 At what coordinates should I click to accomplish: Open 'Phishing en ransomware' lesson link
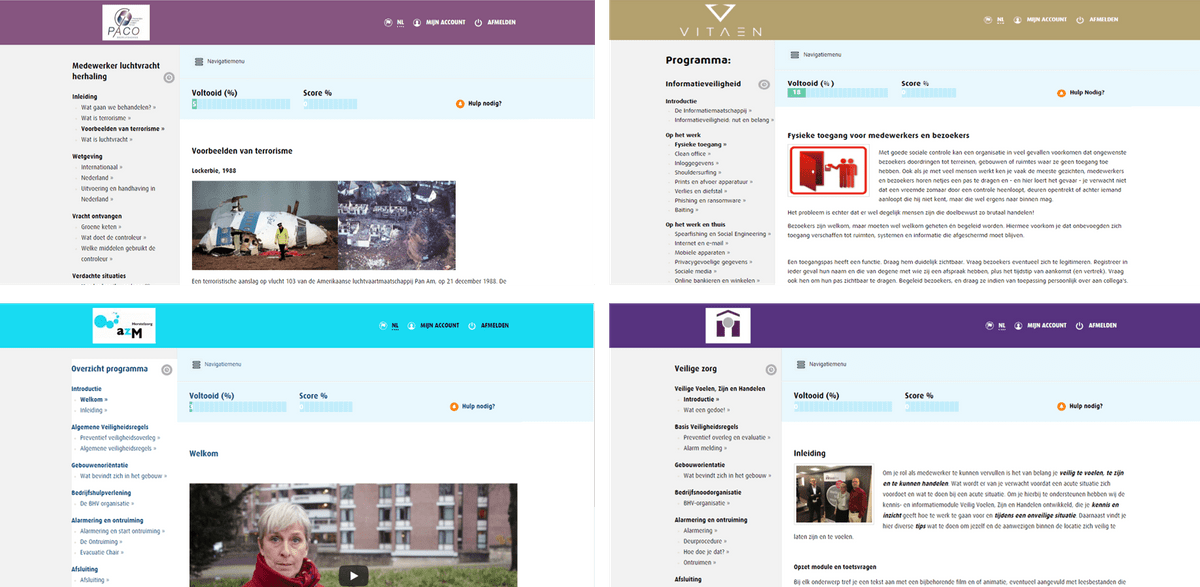pyautogui.click(x=712, y=200)
